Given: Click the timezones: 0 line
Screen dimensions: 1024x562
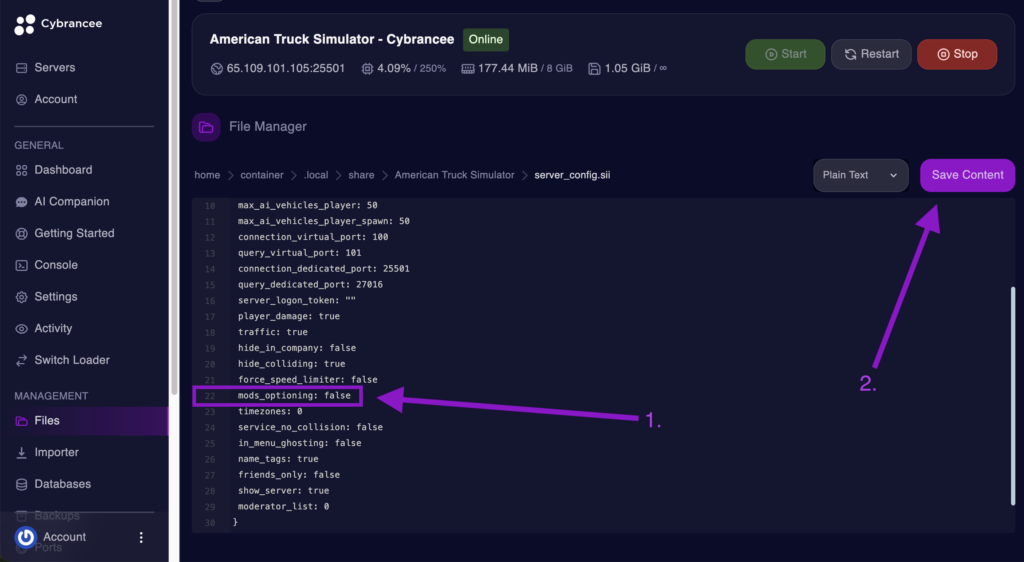Looking at the screenshot, I should 270,411.
